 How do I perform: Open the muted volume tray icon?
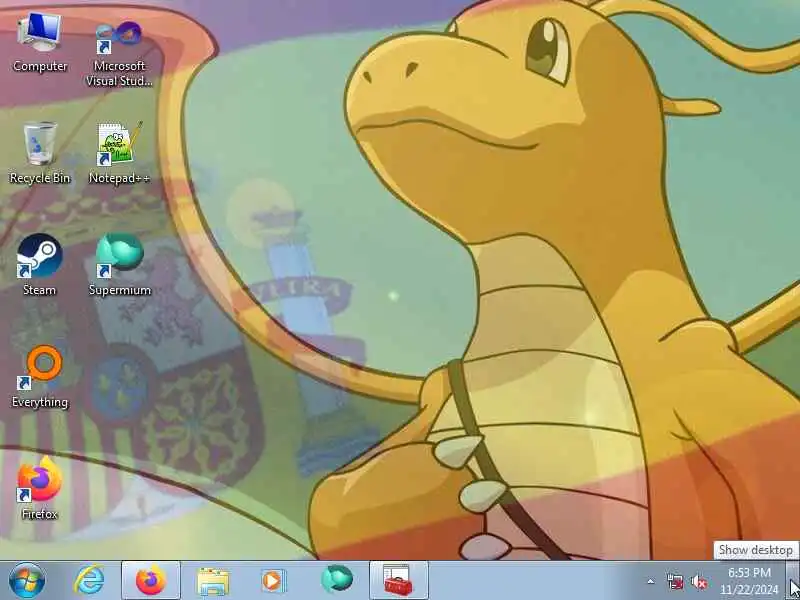698,581
